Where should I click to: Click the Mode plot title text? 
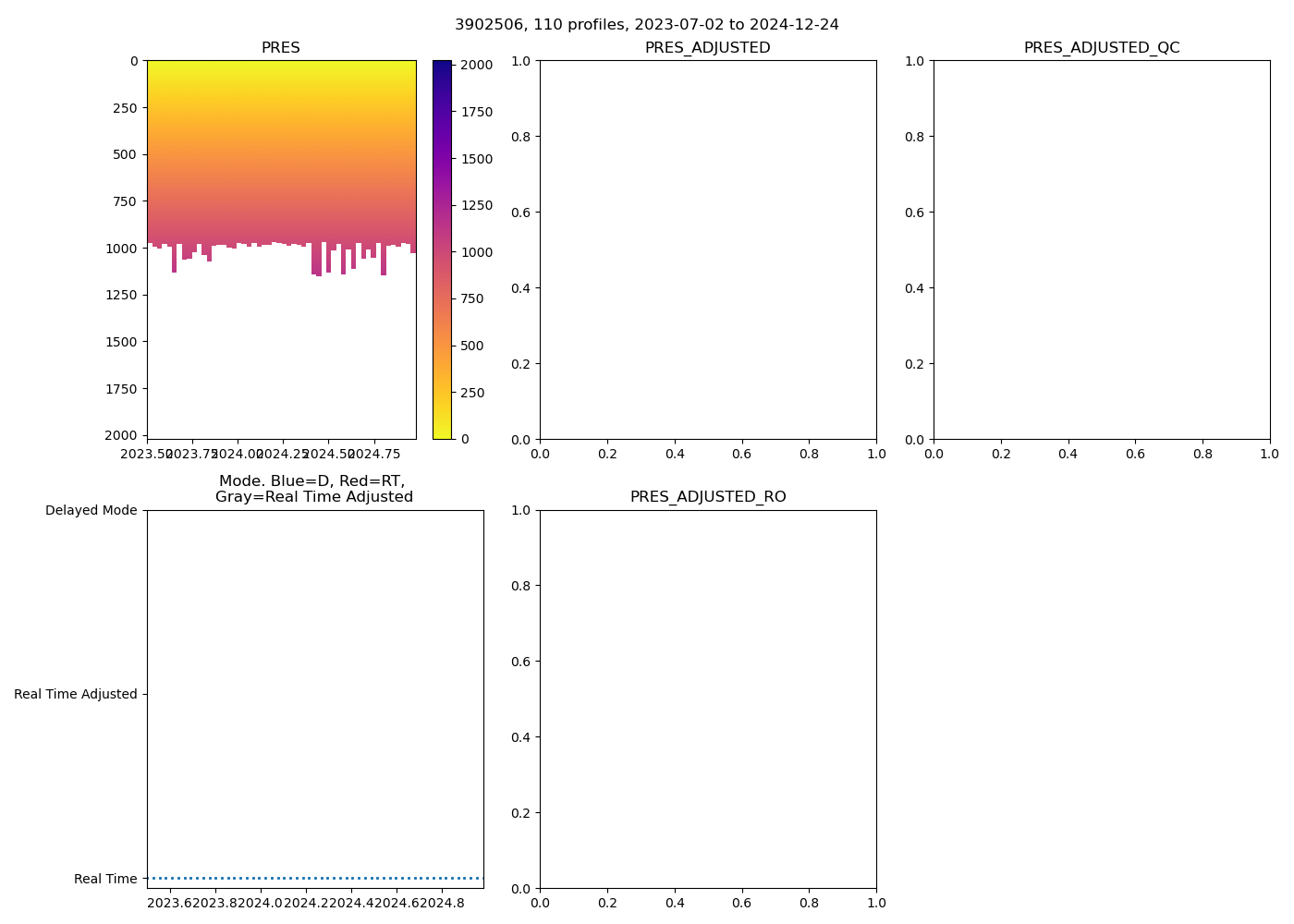(x=313, y=489)
